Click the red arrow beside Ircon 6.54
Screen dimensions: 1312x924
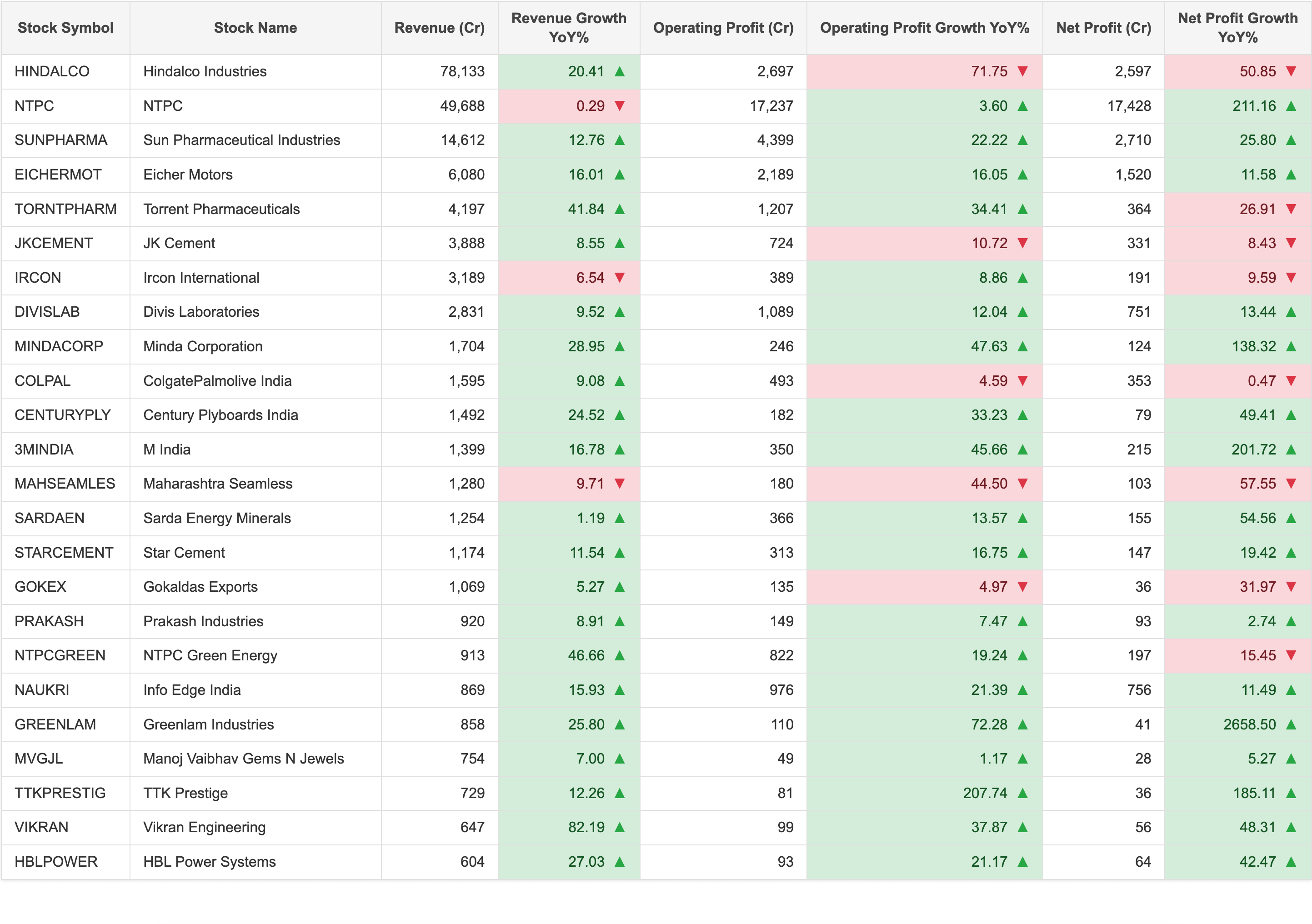click(x=620, y=278)
